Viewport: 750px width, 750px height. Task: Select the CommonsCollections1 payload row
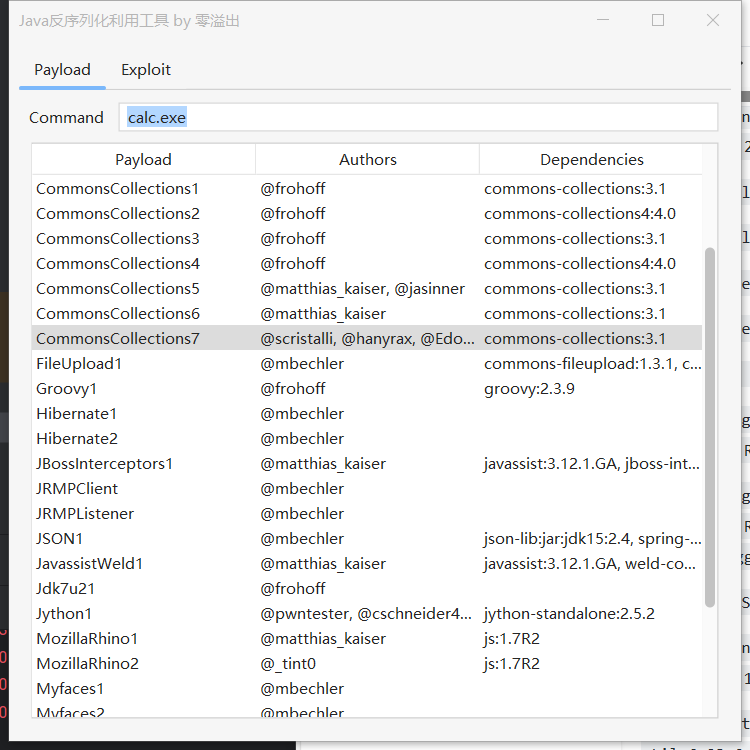(x=118, y=189)
